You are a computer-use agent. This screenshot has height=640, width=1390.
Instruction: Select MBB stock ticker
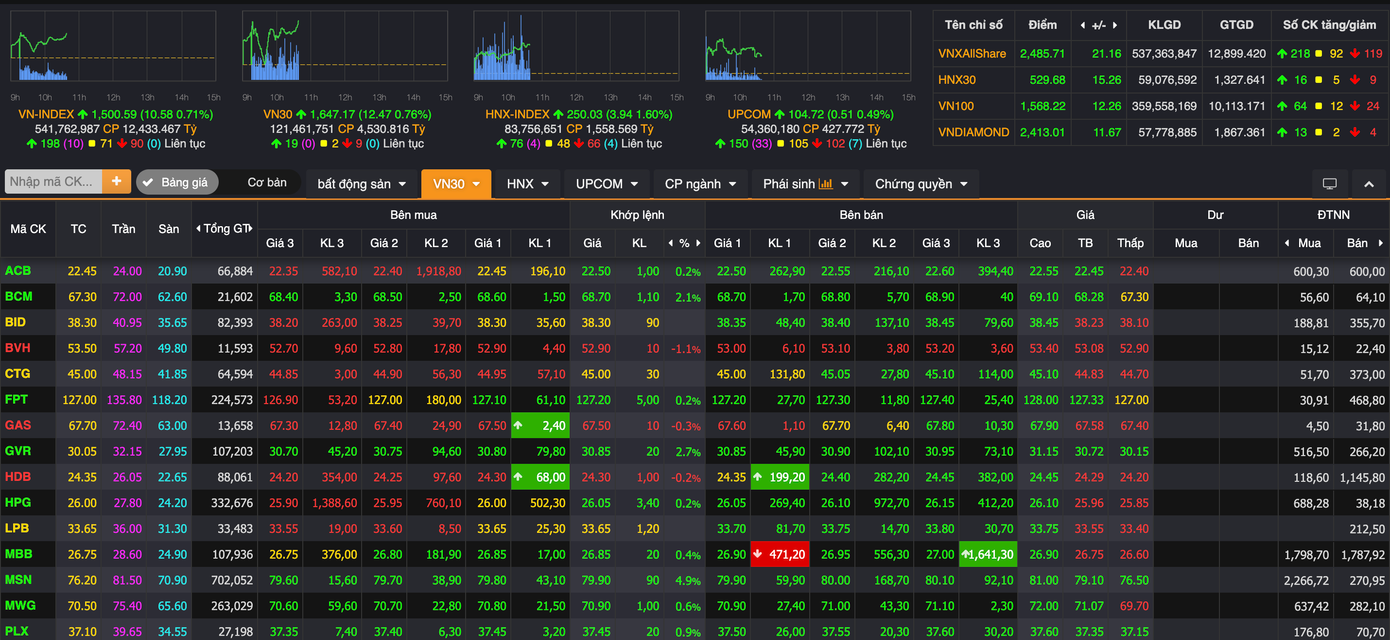click(19, 554)
